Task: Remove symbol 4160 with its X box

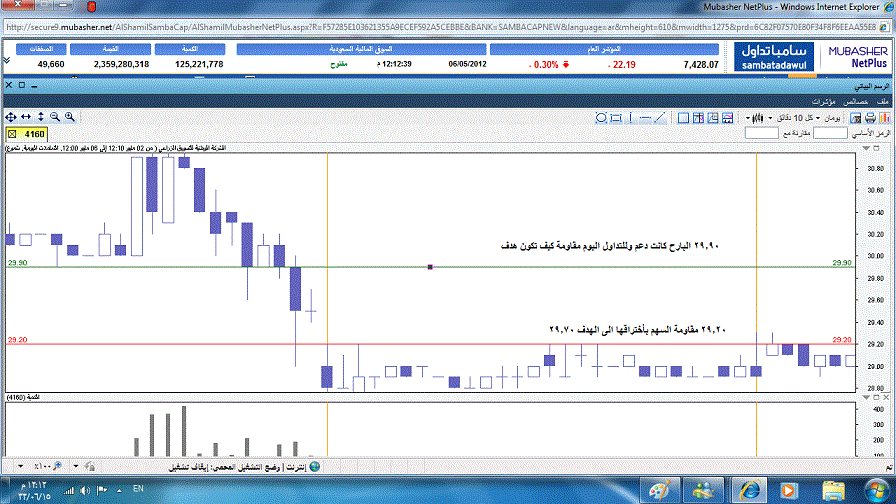Action: pos(12,134)
